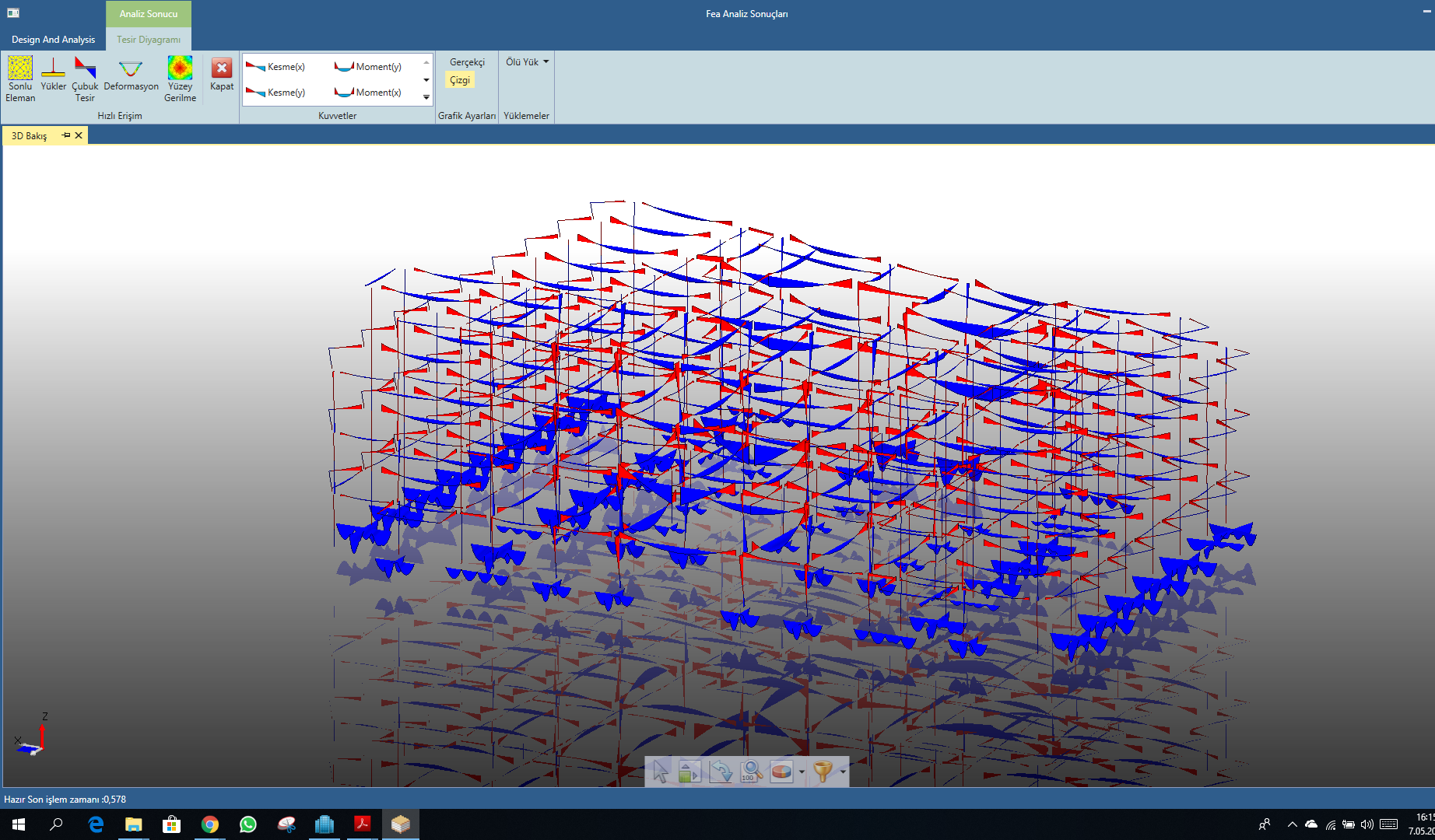Click the rotate view arrows icon
1435x840 pixels.
click(721, 772)
